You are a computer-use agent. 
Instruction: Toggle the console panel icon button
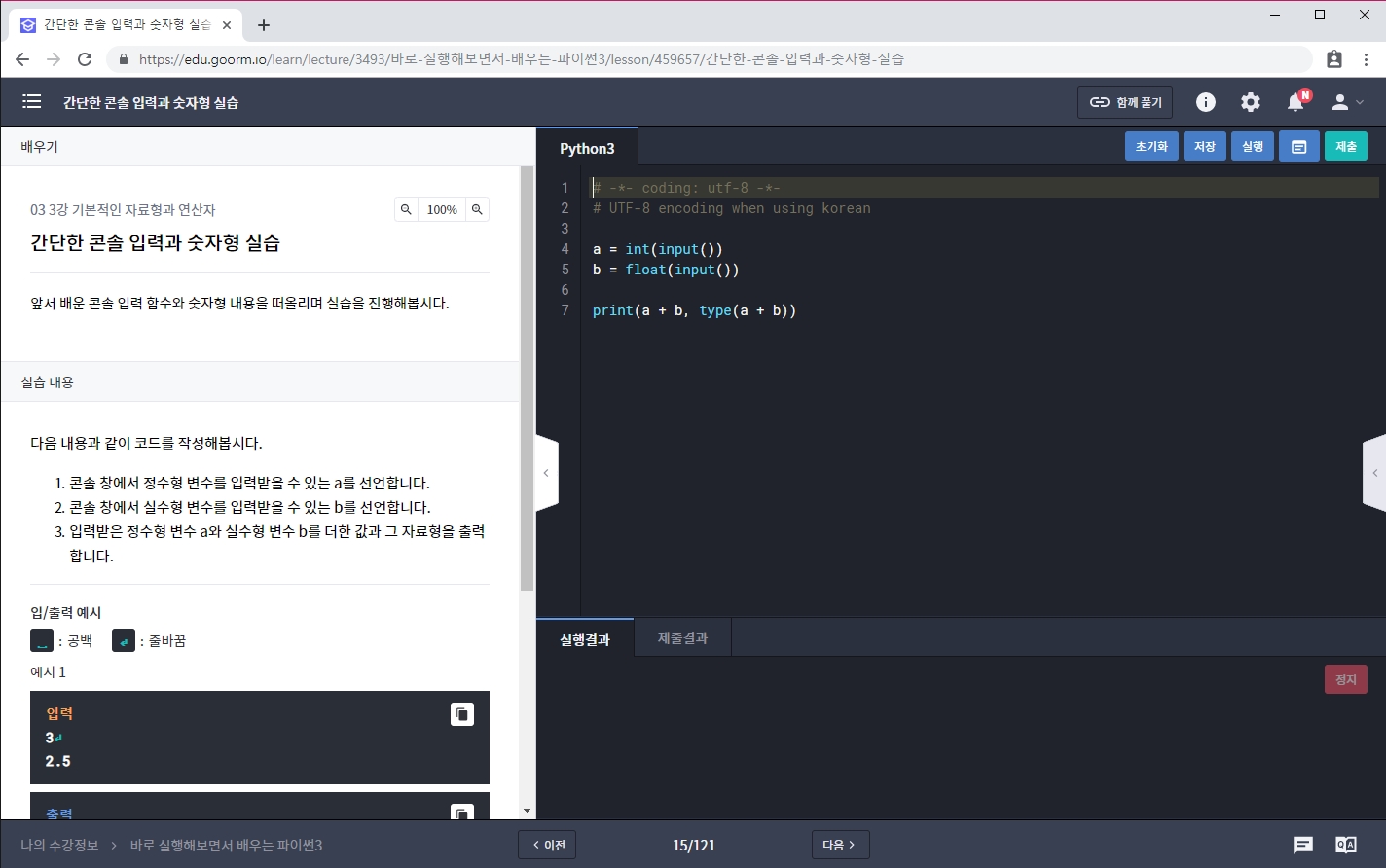click(x=1298, y=146)
